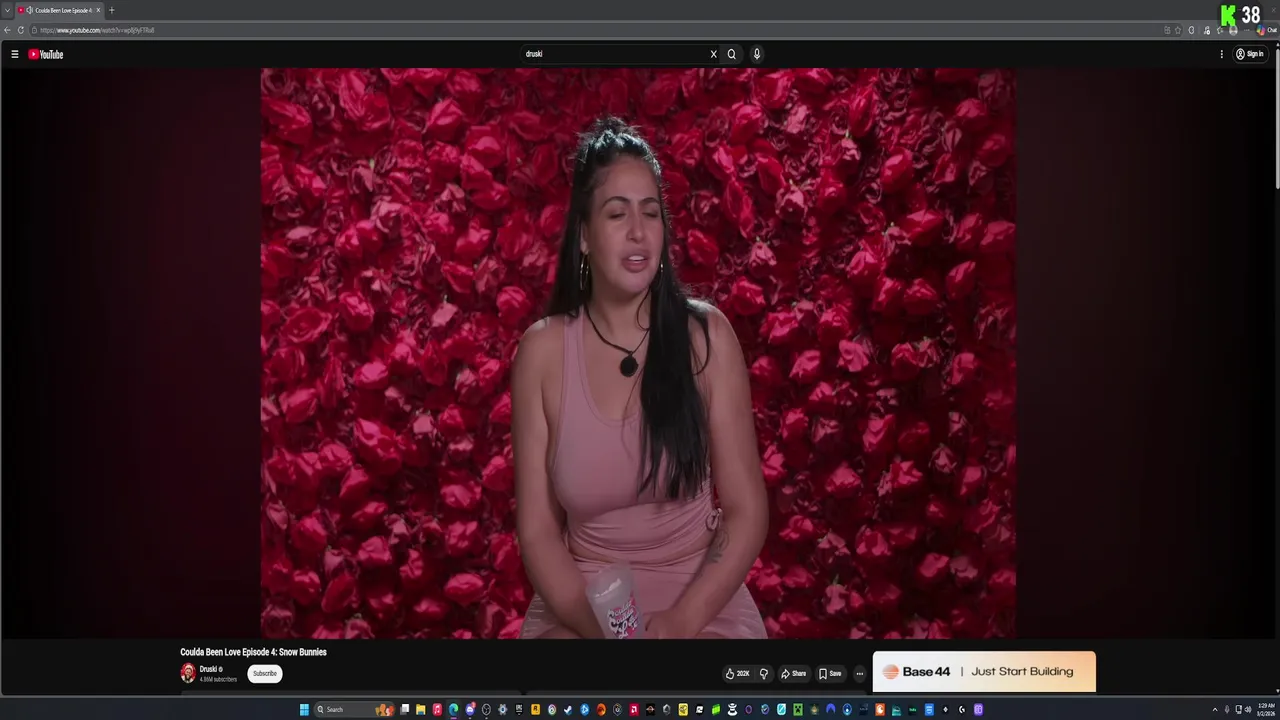Open Settings gear in taskbar

[x=502, y=710]
